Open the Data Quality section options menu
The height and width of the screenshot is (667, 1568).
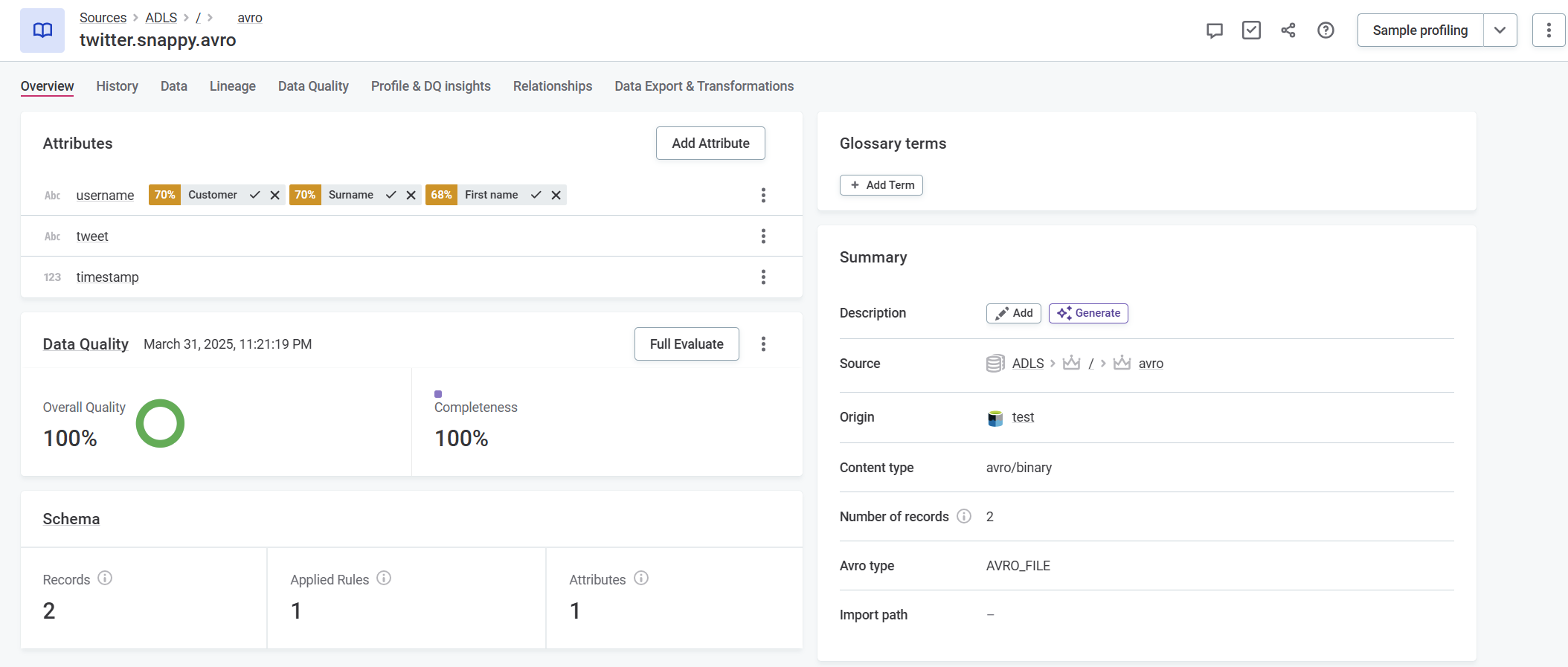763,344
